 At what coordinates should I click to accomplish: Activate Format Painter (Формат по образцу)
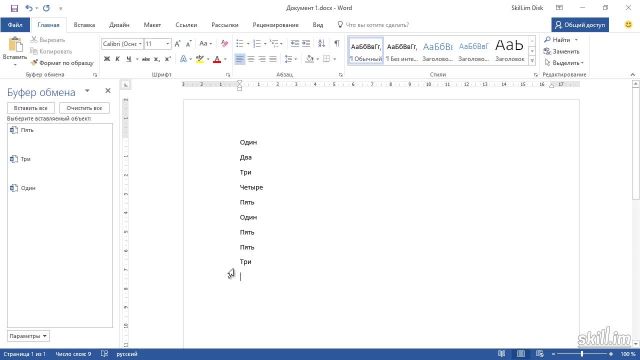pos(62,63)
